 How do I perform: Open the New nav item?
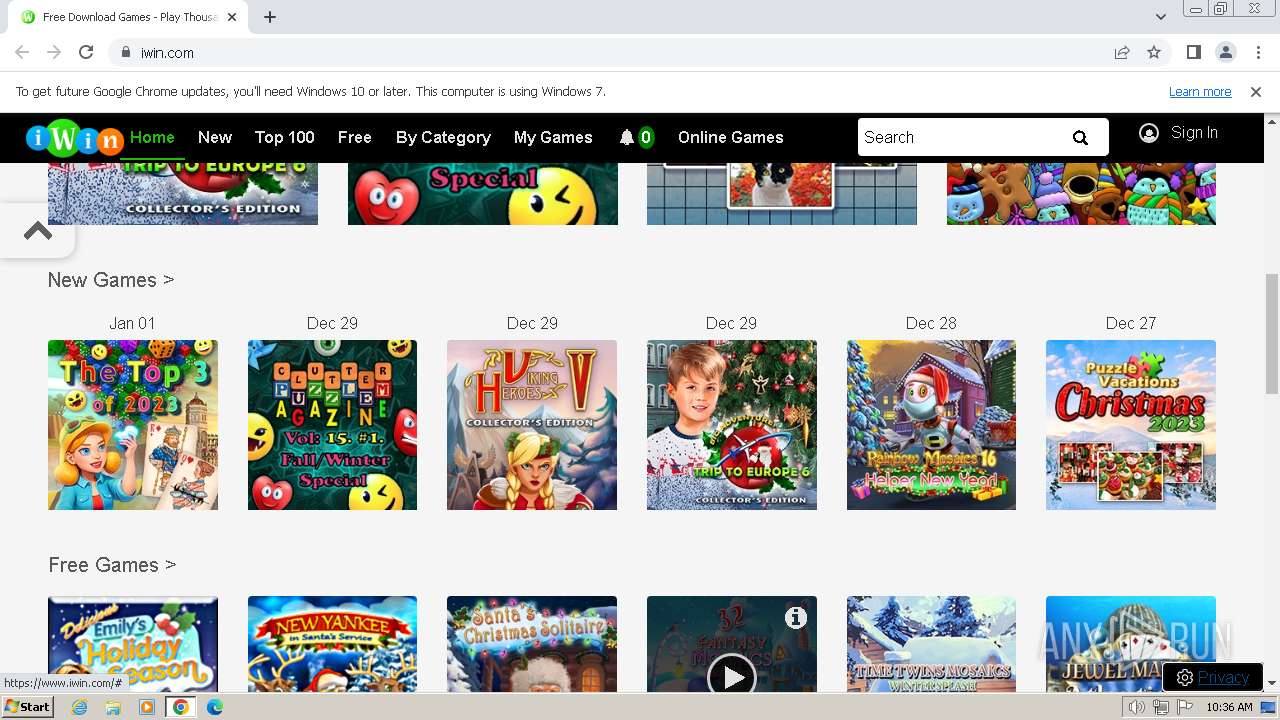(215, 137)
